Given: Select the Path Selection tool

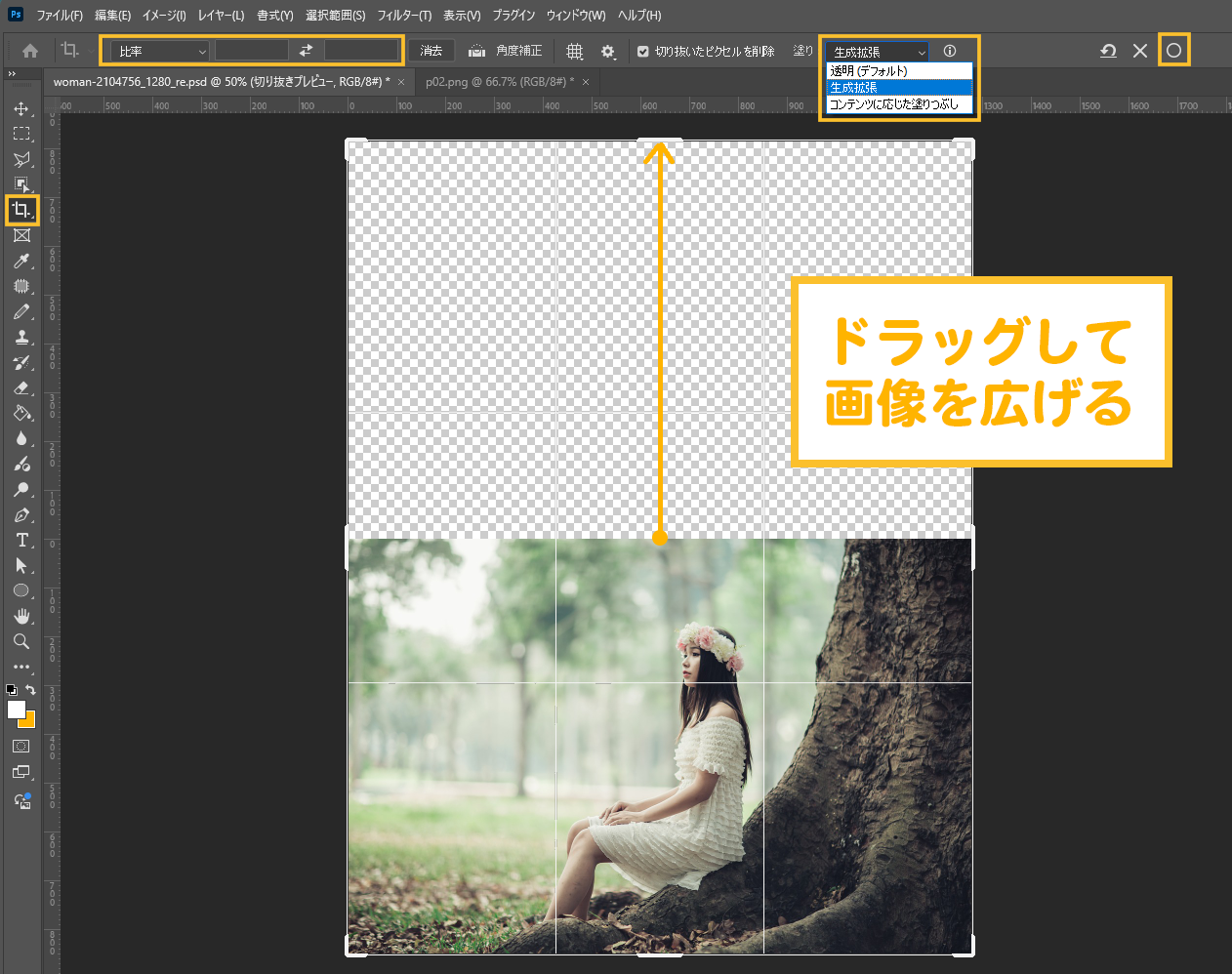Looking at the screenshot, I should click(x=21, y=565).
